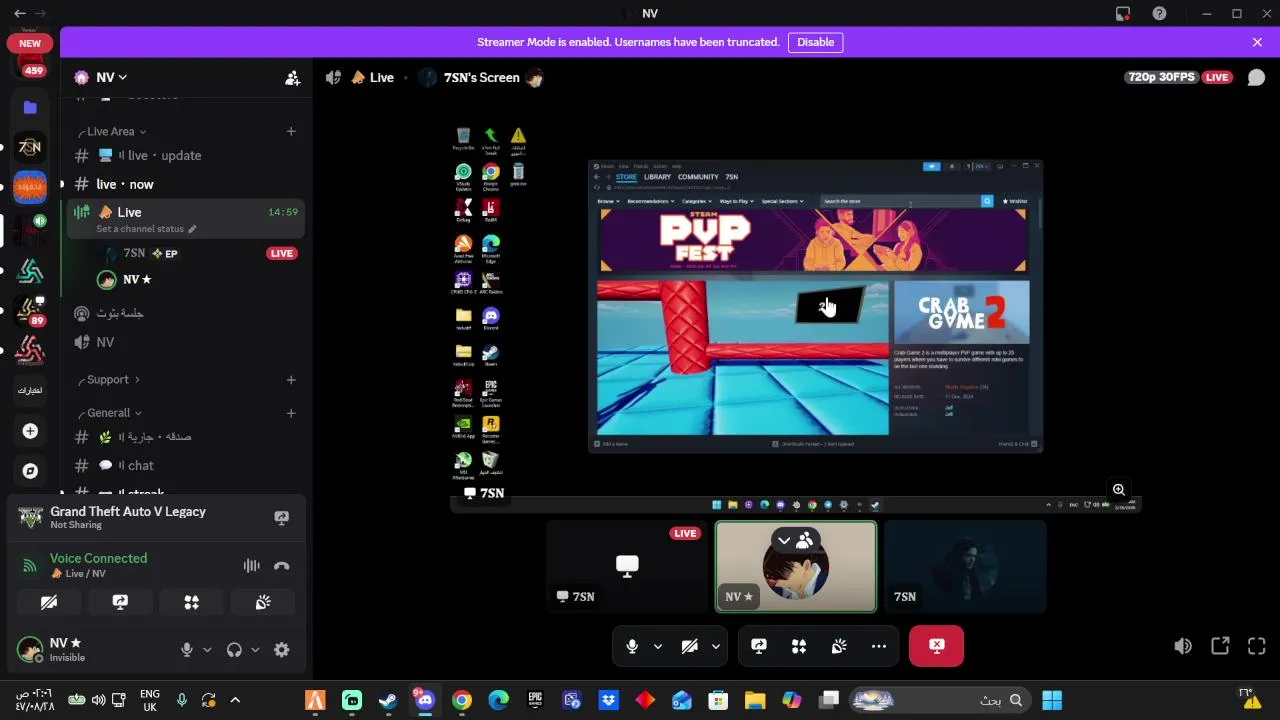Click the speaker icon left of Live header
The width and height of the screenshot is (1280, 720).
(x=333, y=78)
